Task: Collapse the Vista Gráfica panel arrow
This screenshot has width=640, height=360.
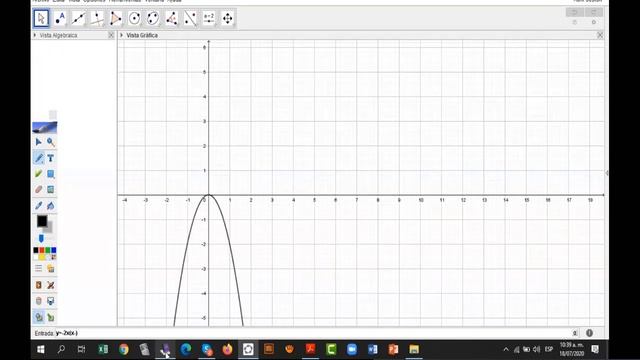Action: click(122, 36)
